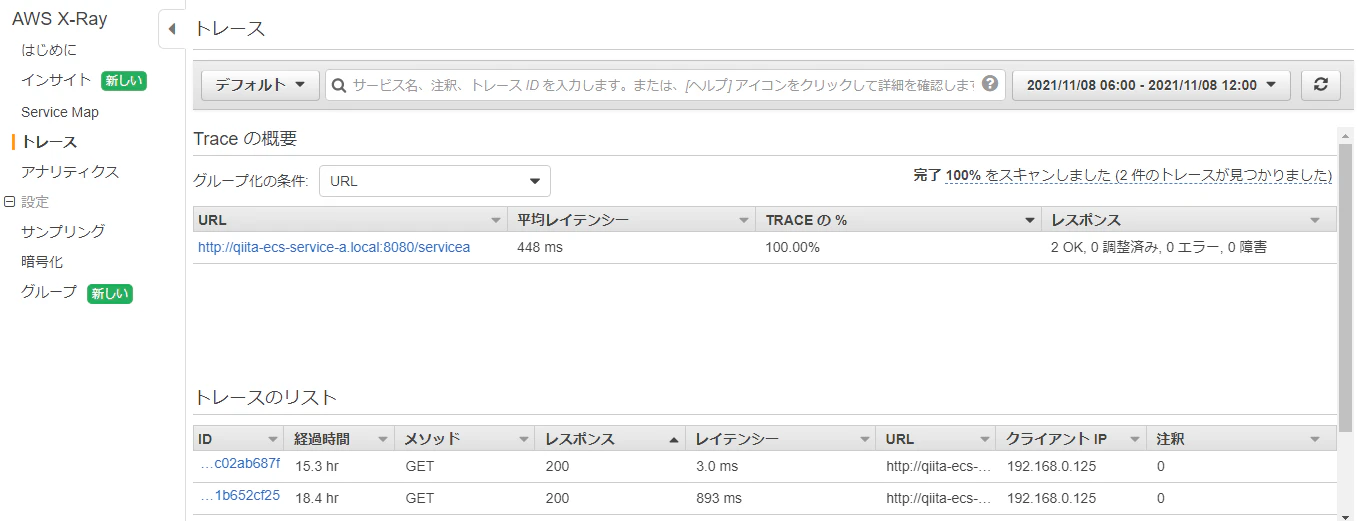This screenshot has width=1360, height=521.
Task: Sort trace list by レイテンシー arrow
Action: (865, 439)
